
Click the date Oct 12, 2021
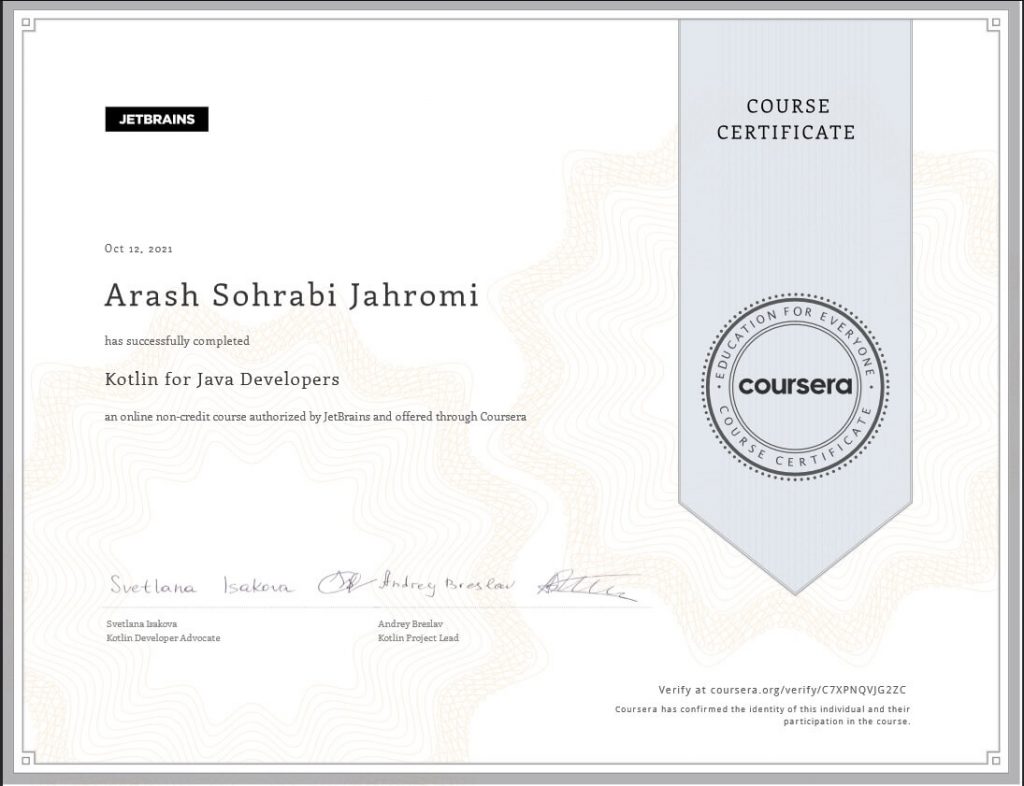tap(138, 249)
